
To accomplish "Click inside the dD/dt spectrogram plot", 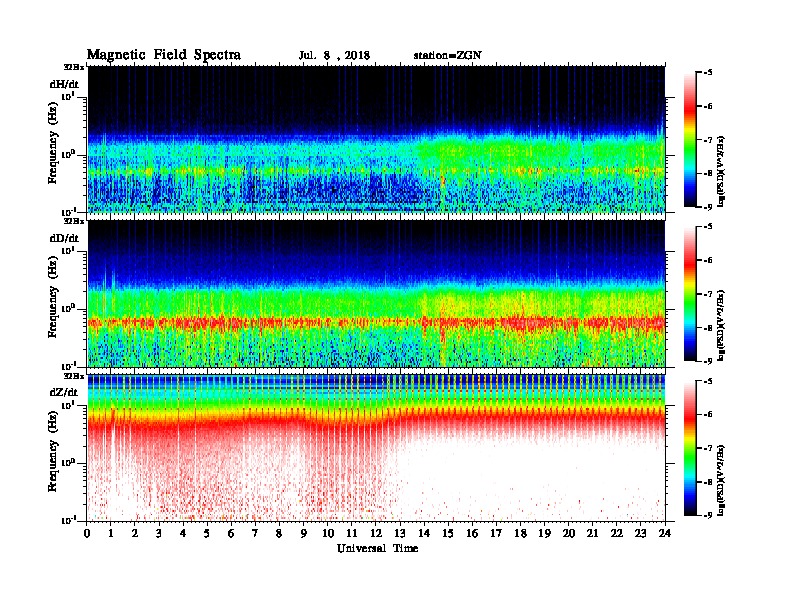I will (376, 293).
